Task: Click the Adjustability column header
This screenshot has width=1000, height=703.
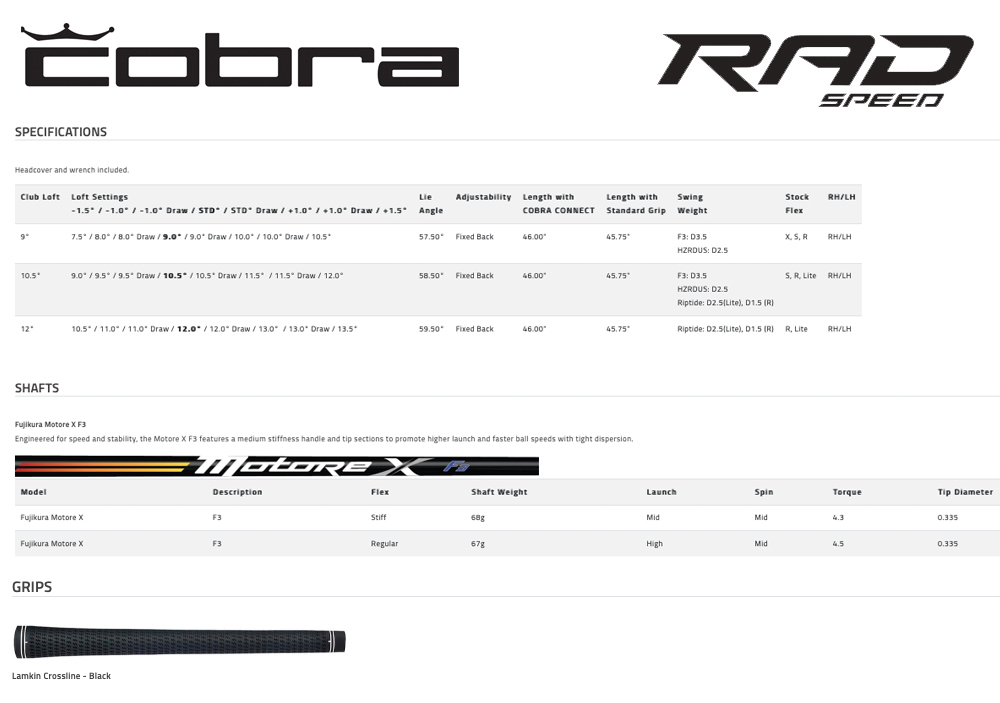Action: (483, 197)
